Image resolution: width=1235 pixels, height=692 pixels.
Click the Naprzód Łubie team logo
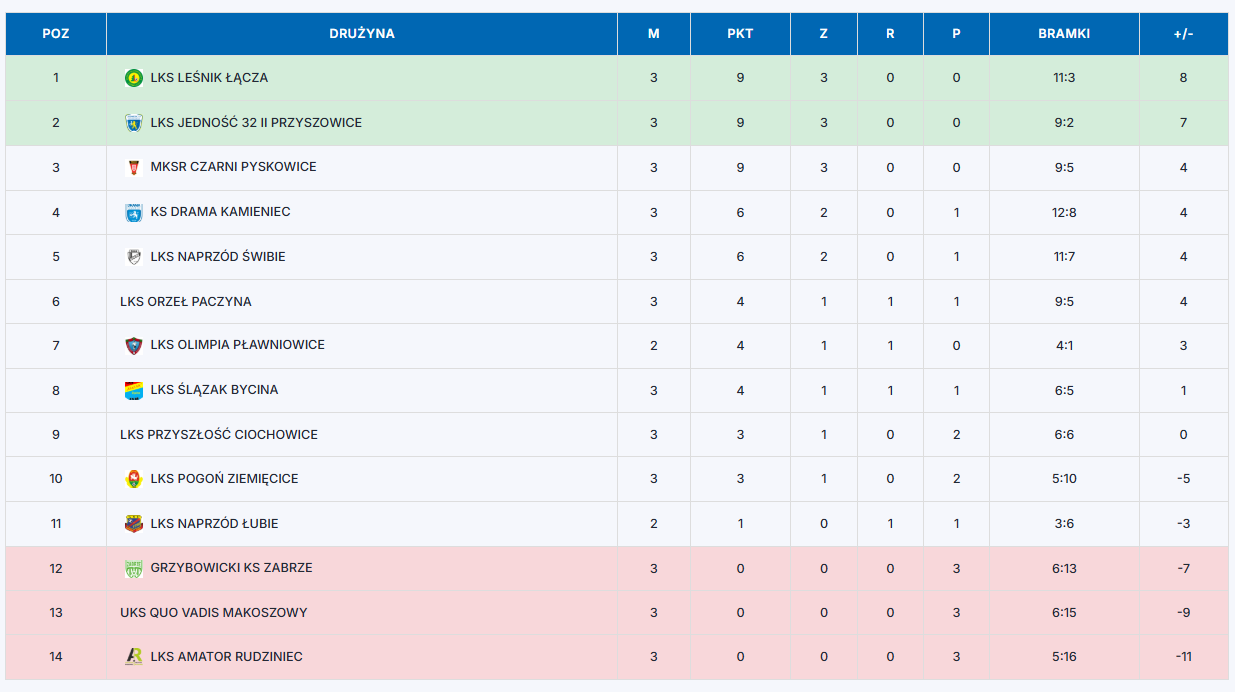[133, 524]
